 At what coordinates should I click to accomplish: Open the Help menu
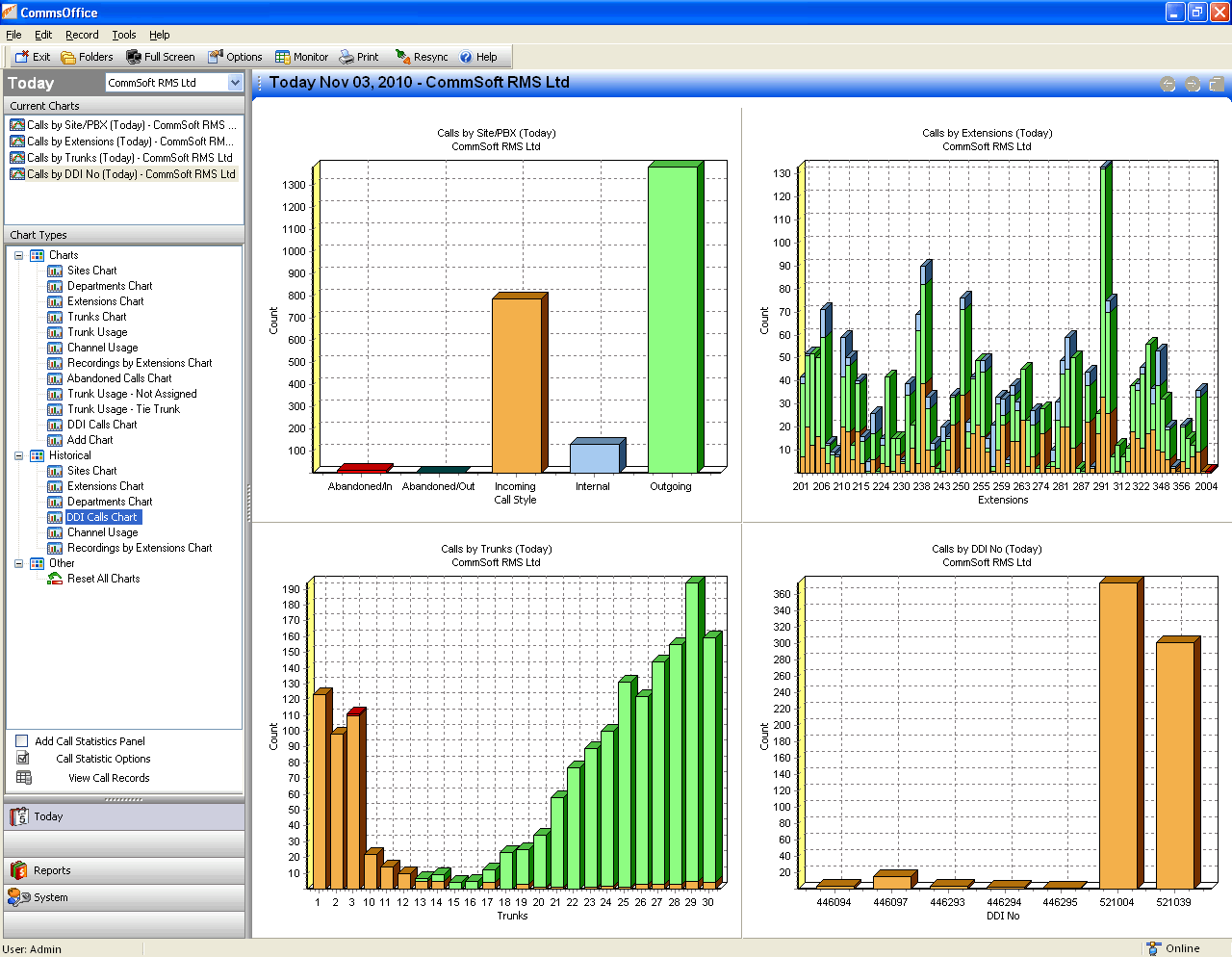tap(160, 35)
